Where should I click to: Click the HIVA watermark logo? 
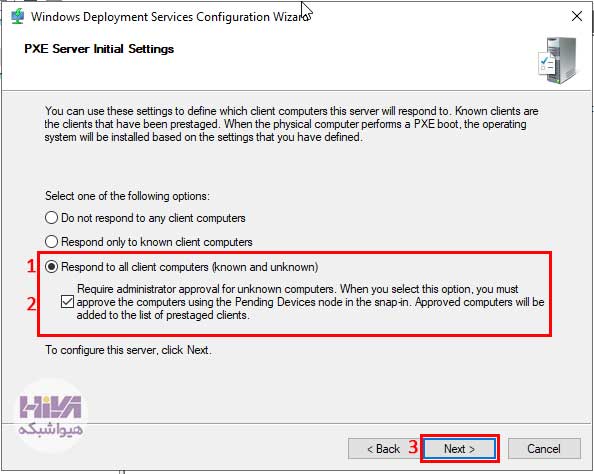[x=51, y=416]
